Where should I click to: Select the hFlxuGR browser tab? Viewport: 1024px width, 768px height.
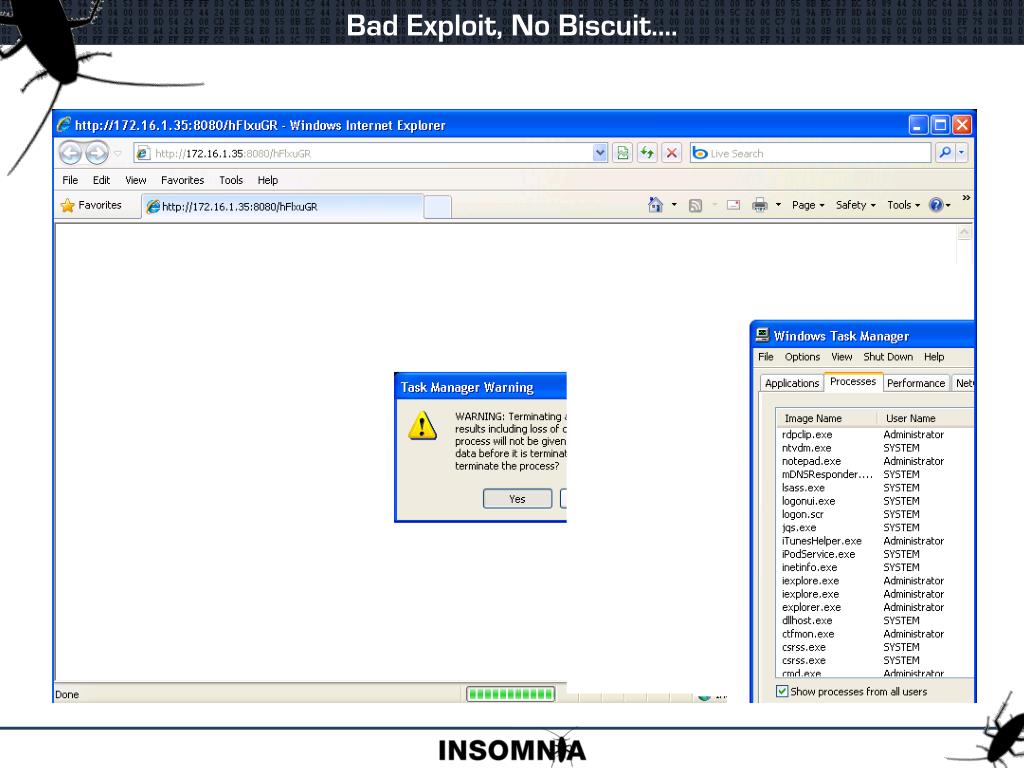click(x=282, y=206)
